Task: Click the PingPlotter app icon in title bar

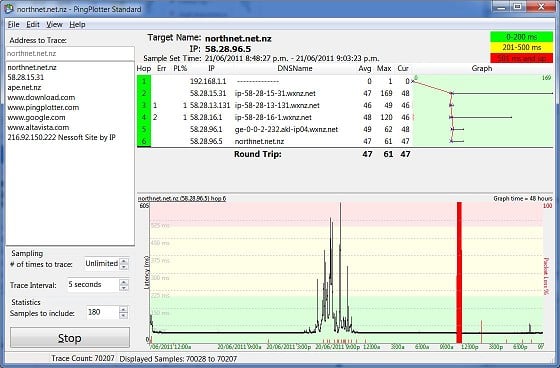Action: [x=9, y=9]
